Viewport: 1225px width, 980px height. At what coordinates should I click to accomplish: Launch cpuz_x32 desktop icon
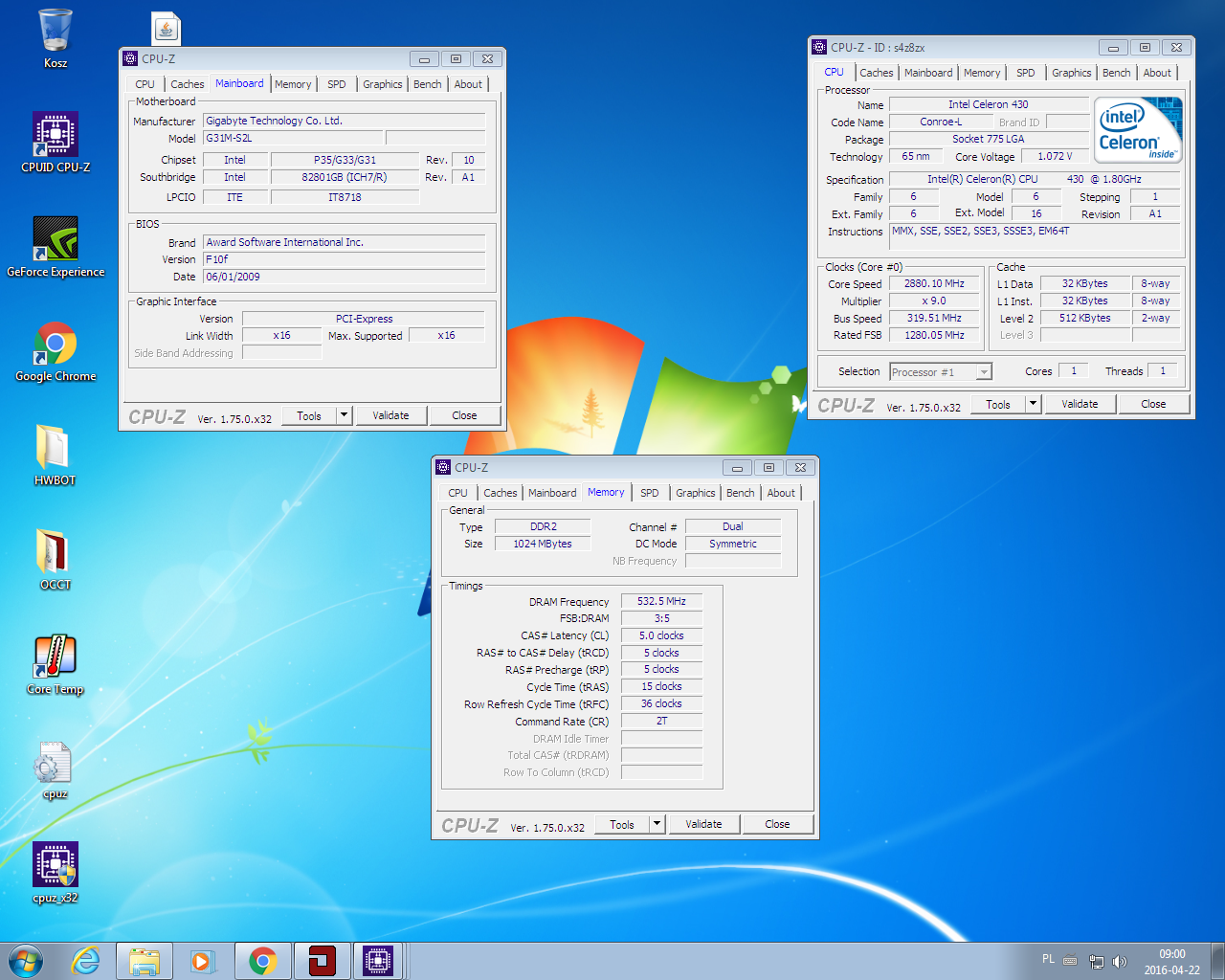[x=56, y=873]
